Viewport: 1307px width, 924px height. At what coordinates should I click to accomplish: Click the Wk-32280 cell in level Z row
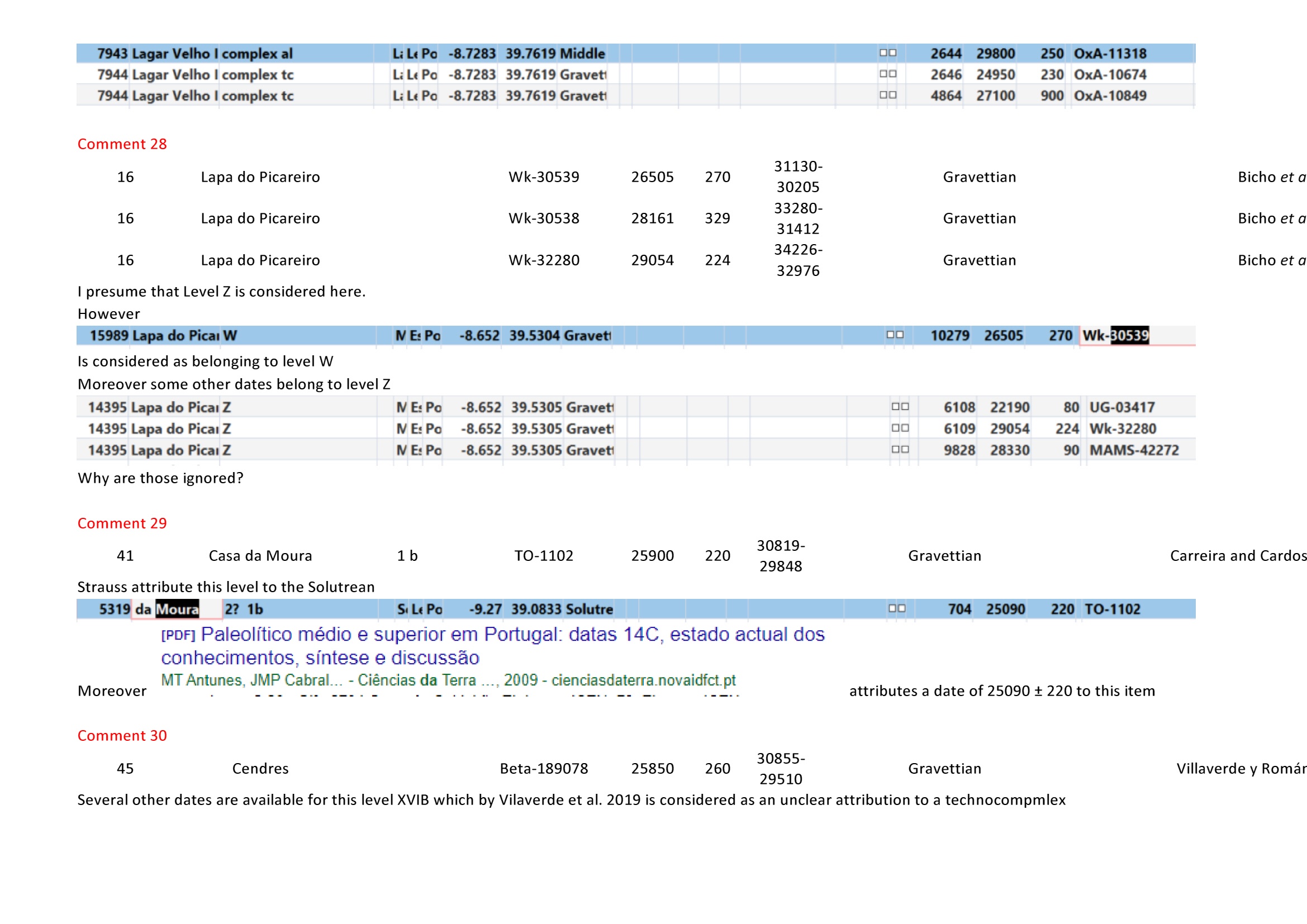point(1122,428)
